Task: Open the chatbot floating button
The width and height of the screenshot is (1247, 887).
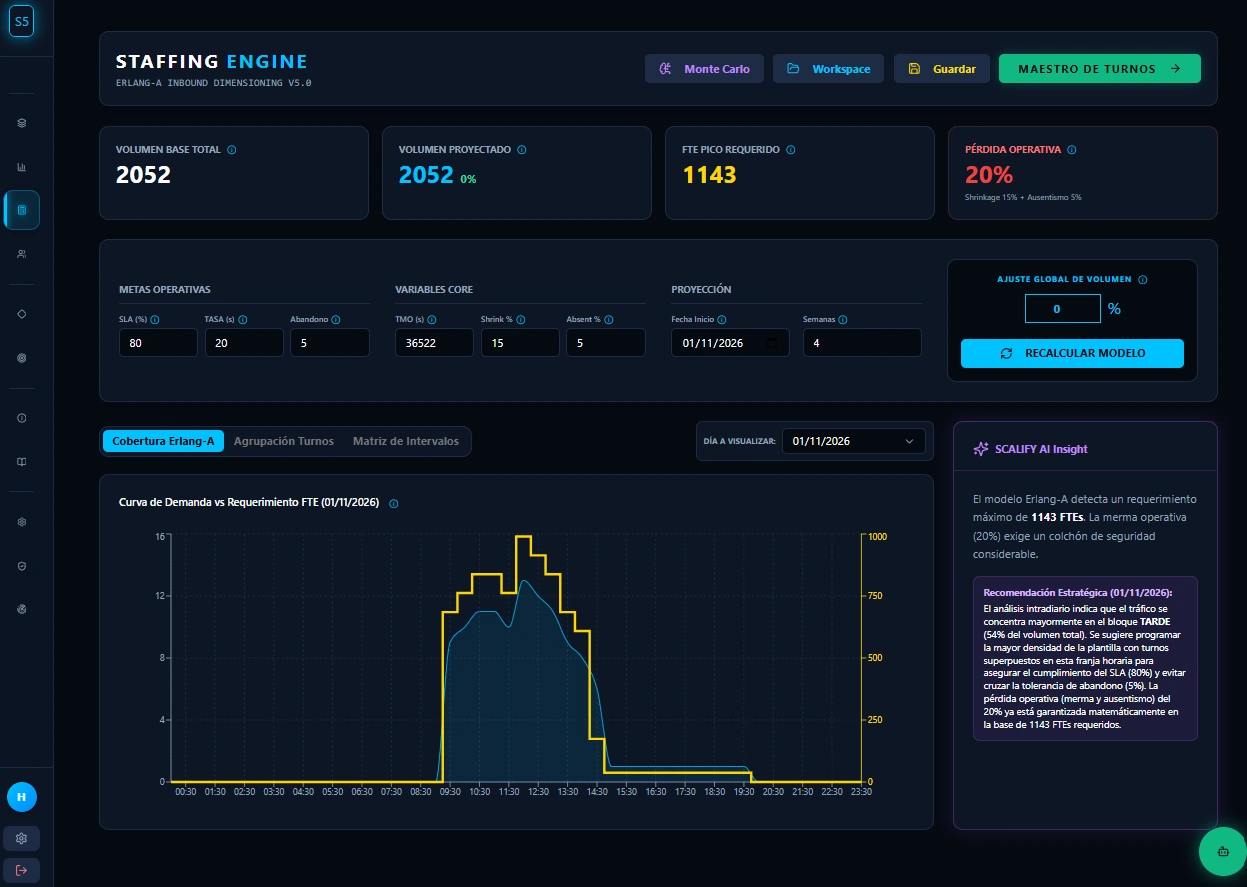Action: tap(1222, 852)
